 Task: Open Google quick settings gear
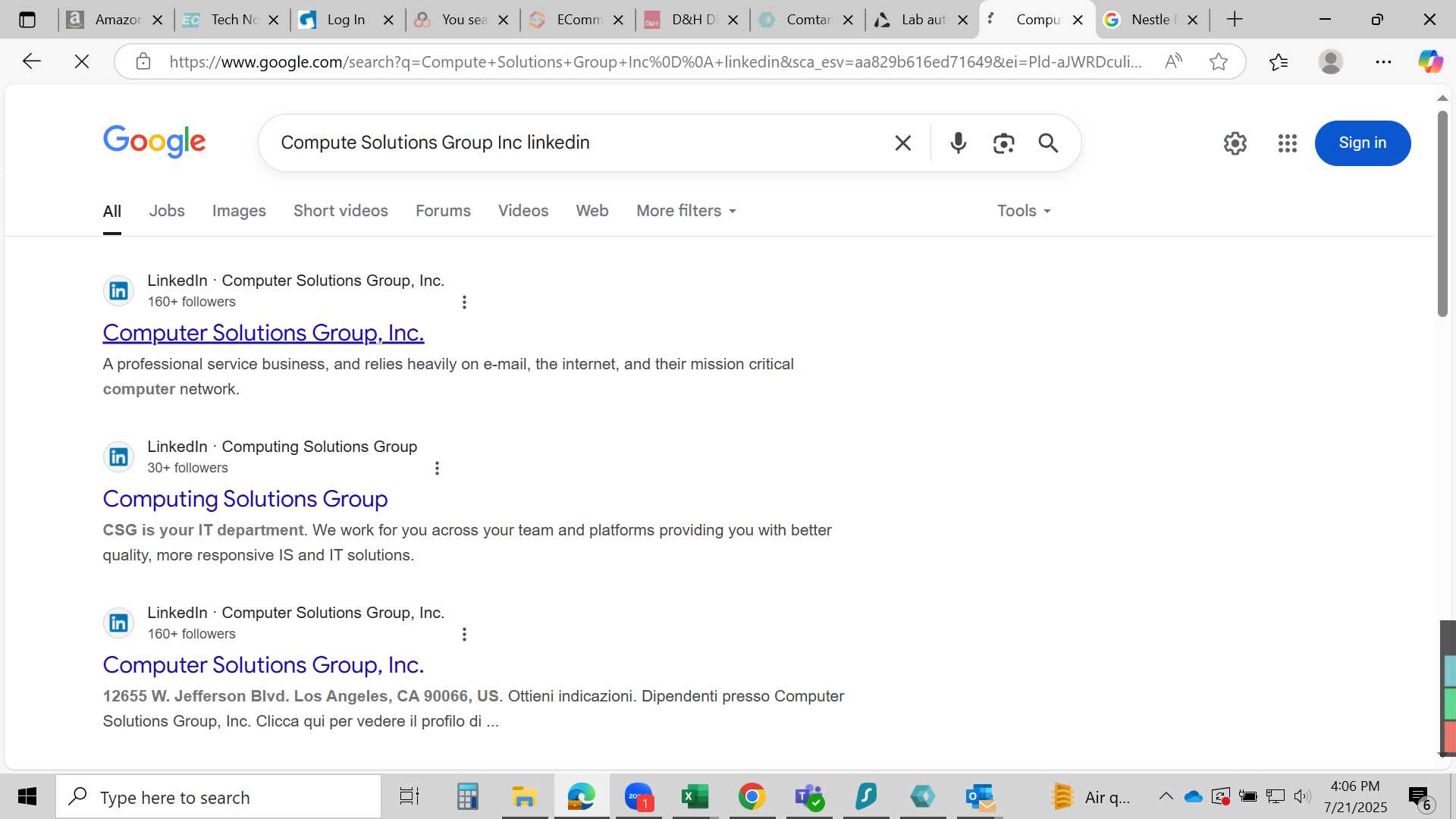[x=1235, y=143]
